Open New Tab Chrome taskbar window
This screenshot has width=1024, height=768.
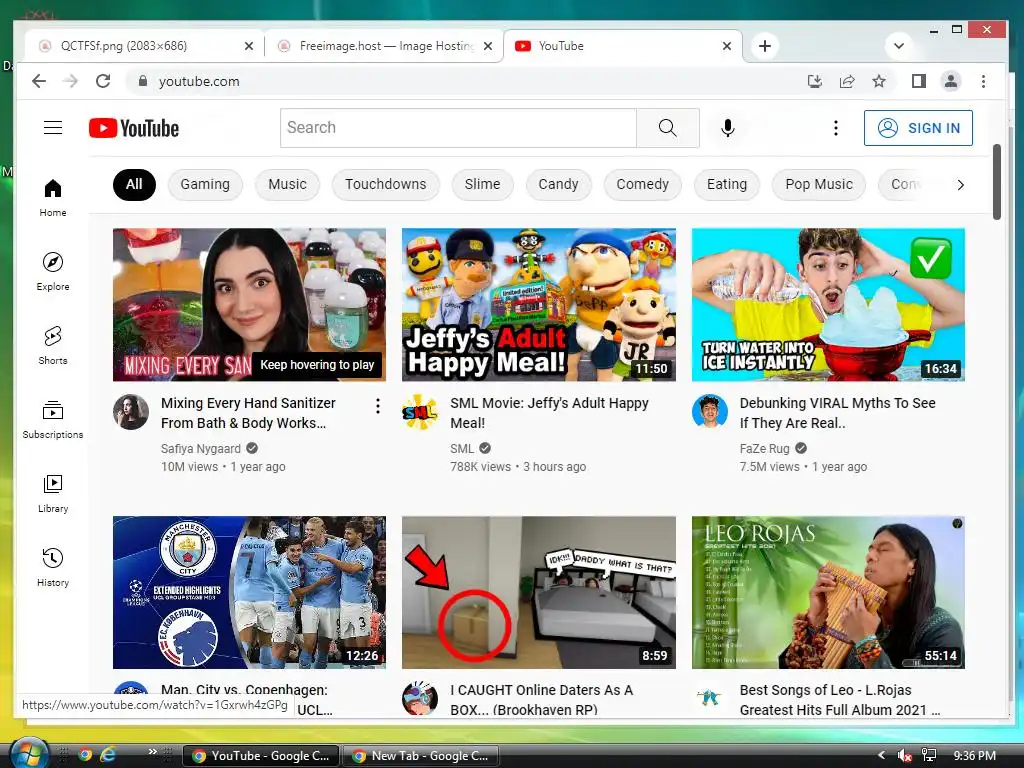coord(421,756)
